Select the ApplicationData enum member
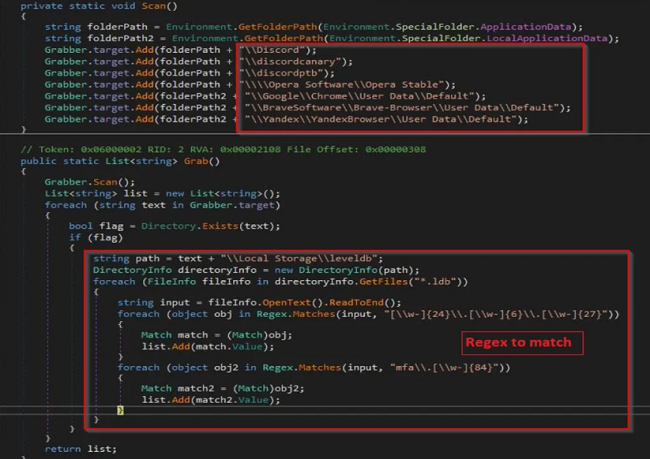Screen dimensions: 650x459 (526, 27)
